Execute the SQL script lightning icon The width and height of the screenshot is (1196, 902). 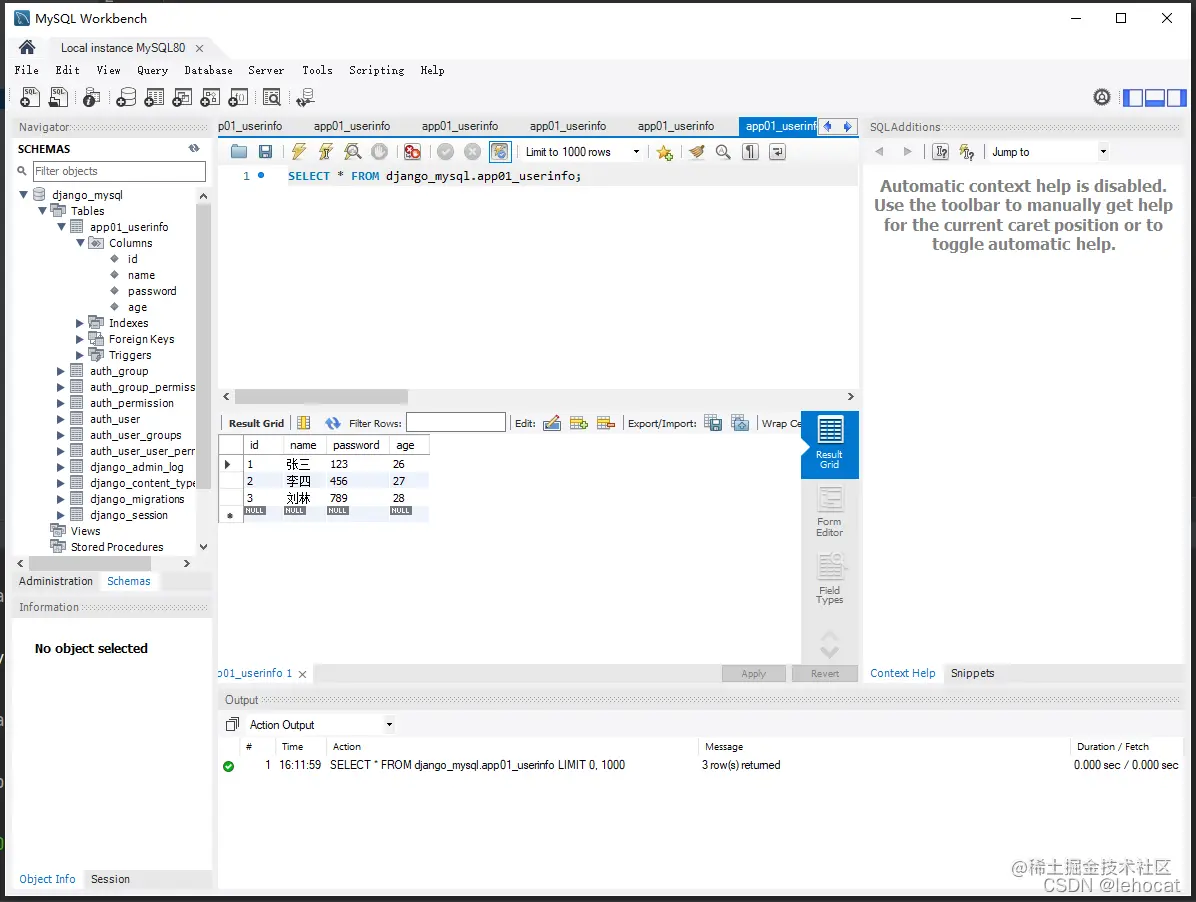coord(299,152)
